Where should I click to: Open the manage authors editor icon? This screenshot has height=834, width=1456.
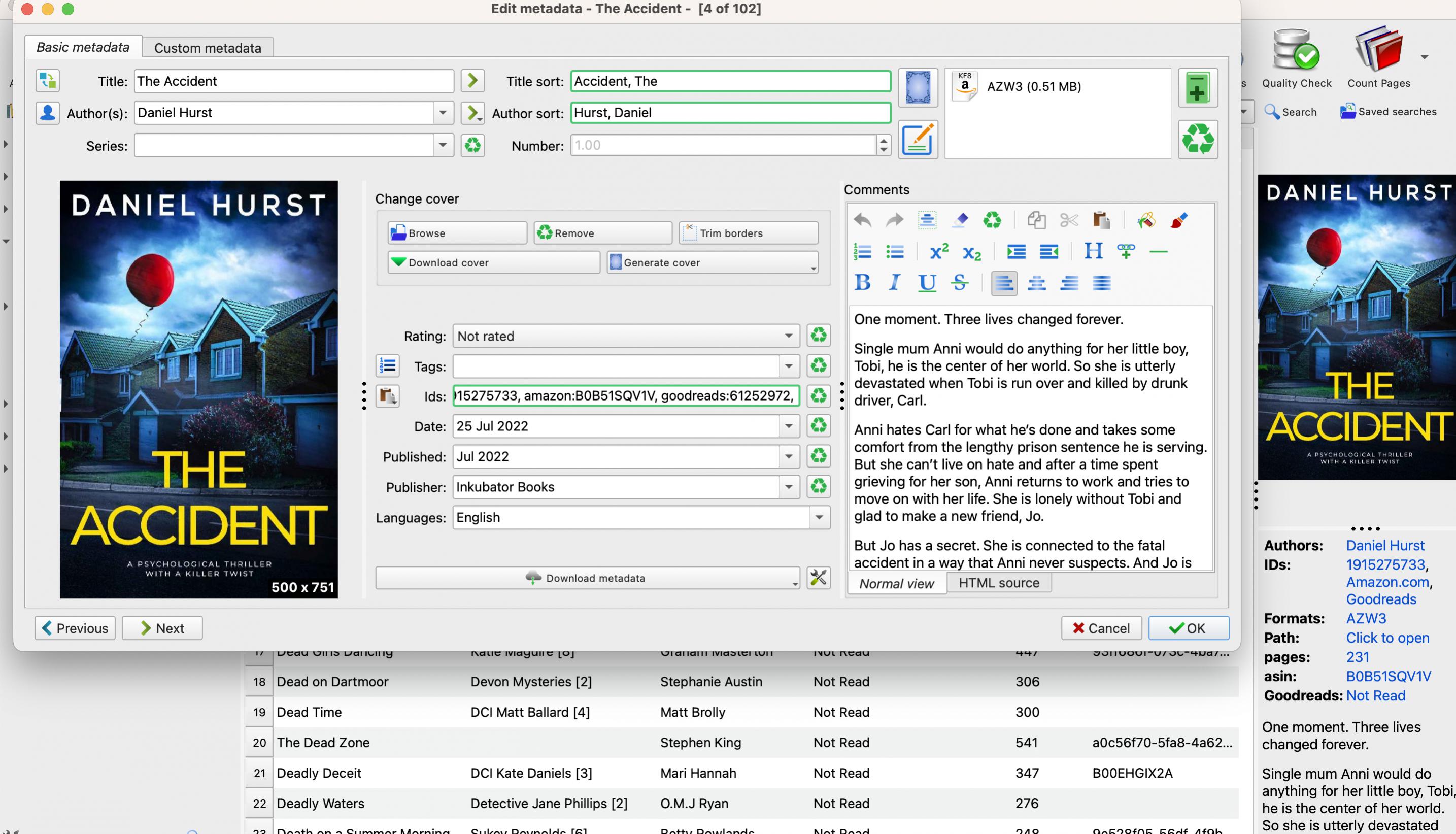click(48, 113)
